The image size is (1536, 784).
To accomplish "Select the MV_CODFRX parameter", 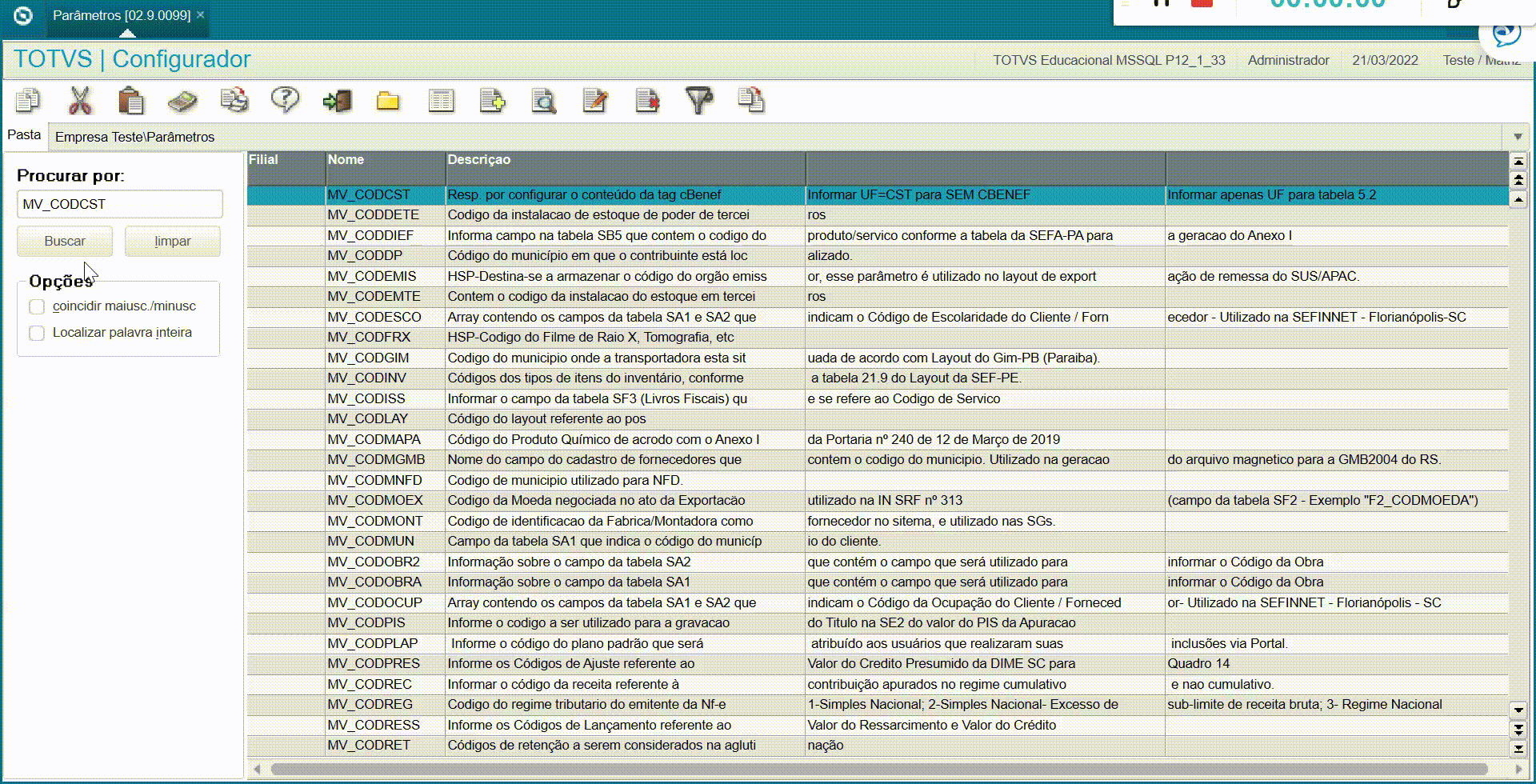I will coord(878,338).
